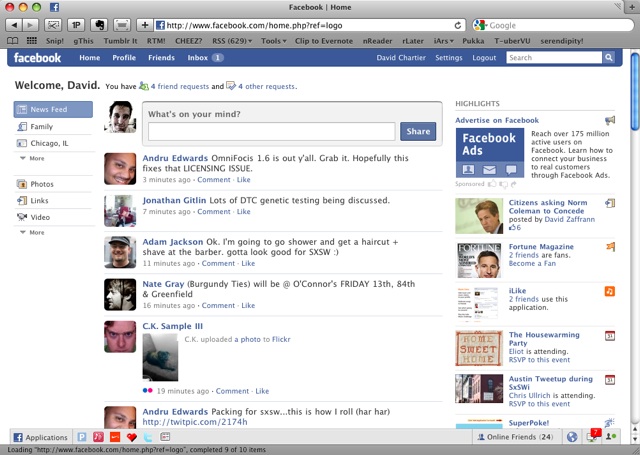
Task: Go forward with the browser forward arrow
Action: click(30, 25)
